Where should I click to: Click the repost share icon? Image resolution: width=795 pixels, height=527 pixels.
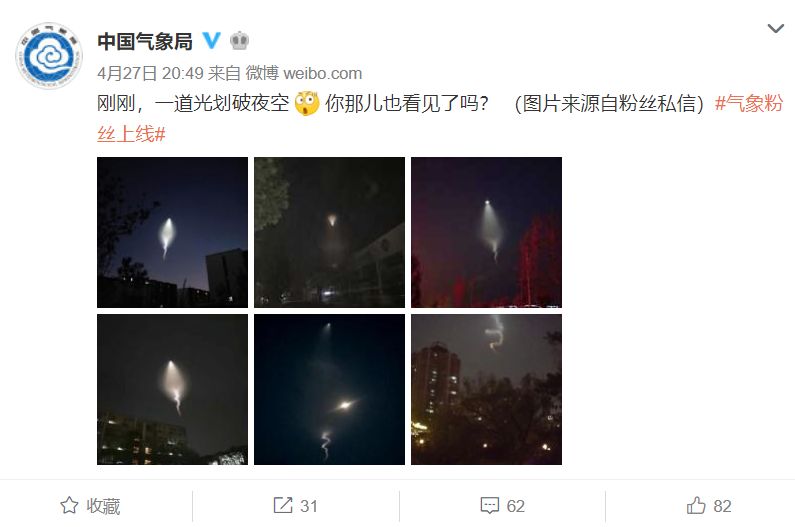coord(283,505)
